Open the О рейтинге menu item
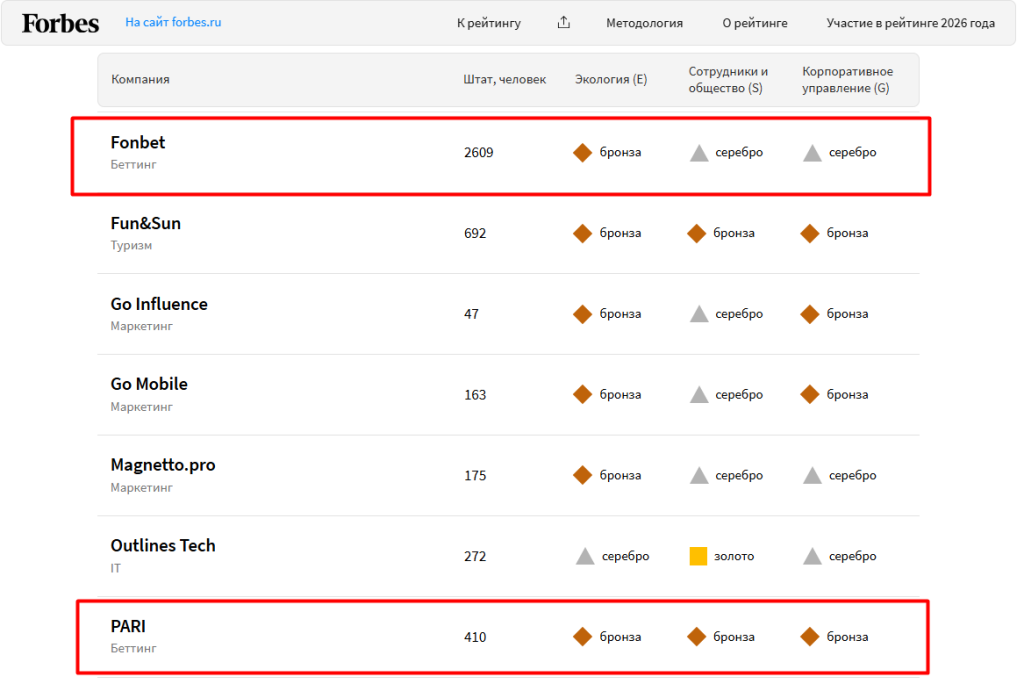1024x684 pixels. [x=754, y=24]
